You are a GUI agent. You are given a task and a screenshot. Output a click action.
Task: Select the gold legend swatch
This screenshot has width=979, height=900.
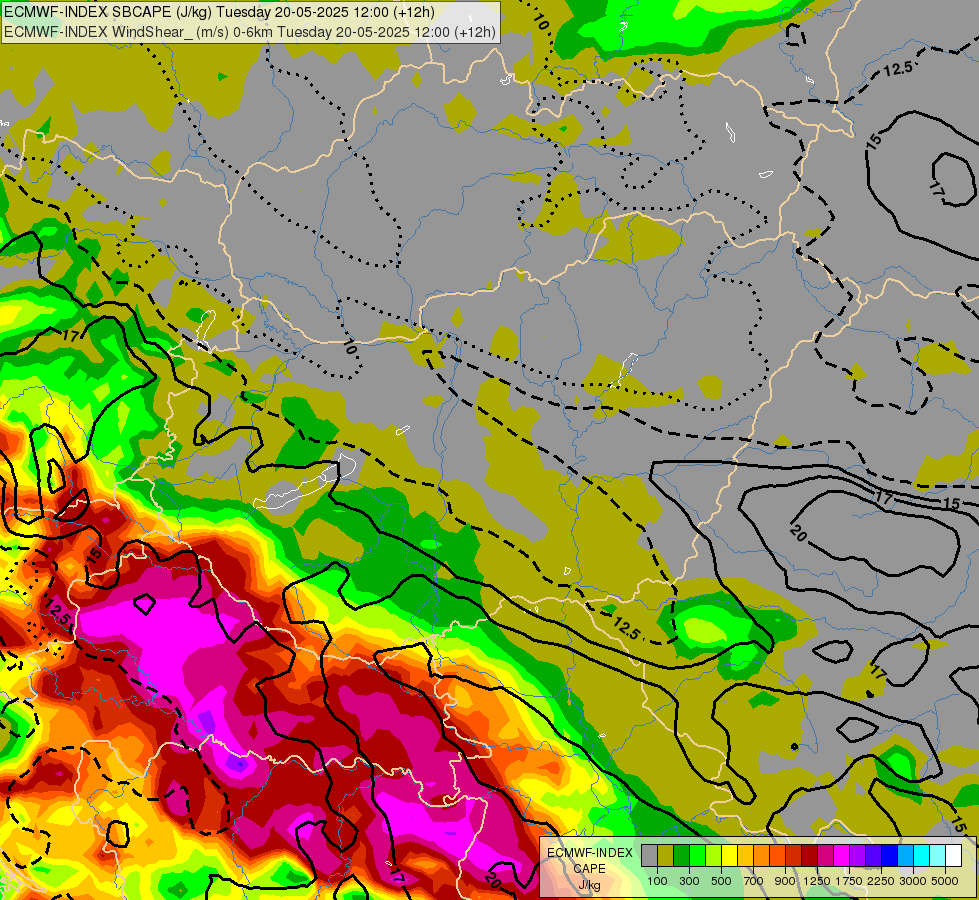click(x=745, y=856)
